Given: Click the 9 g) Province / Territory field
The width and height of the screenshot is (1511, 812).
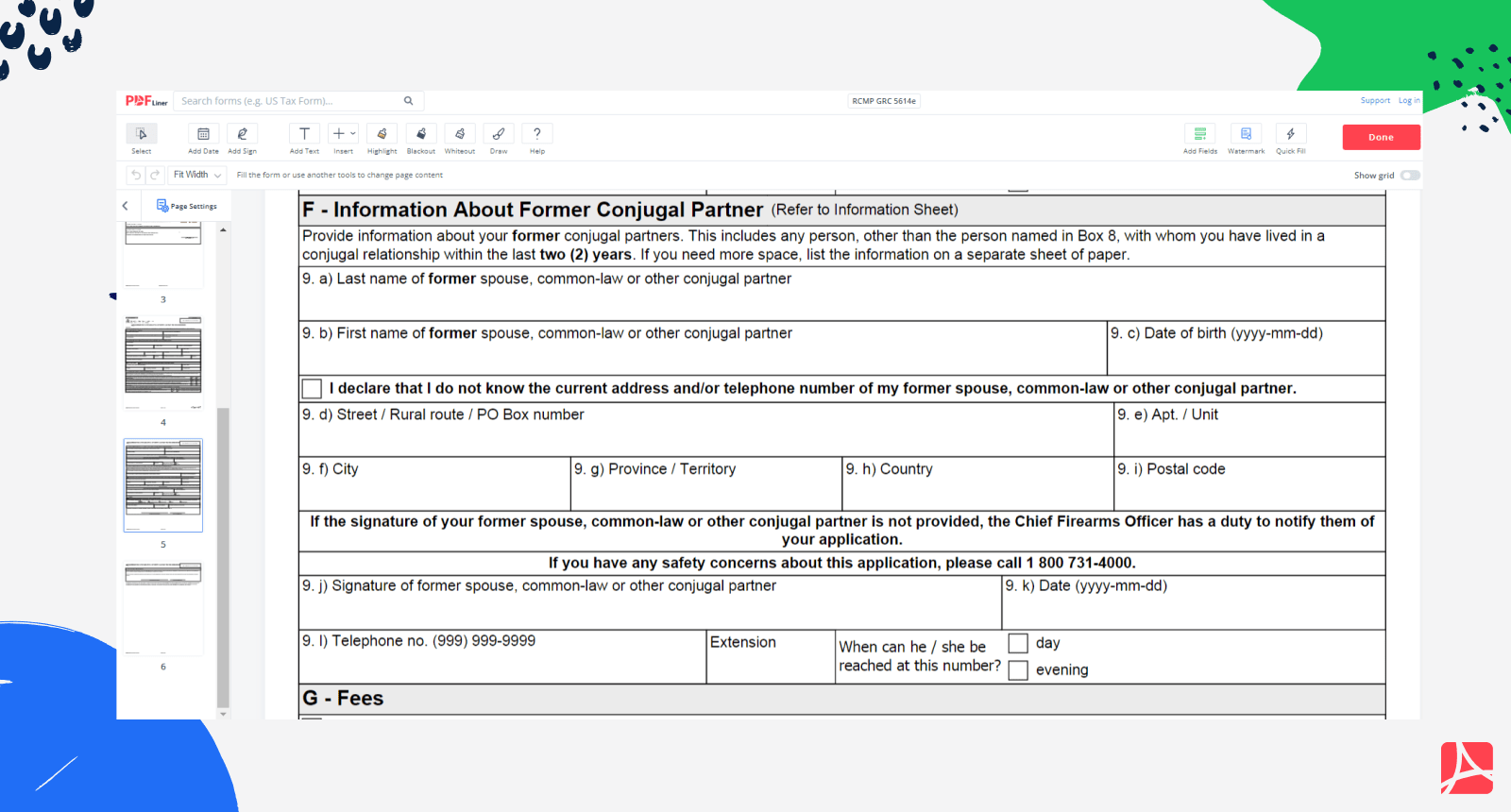Looking at the screenshot, I should pyautogui.click(x=706, y=484).
